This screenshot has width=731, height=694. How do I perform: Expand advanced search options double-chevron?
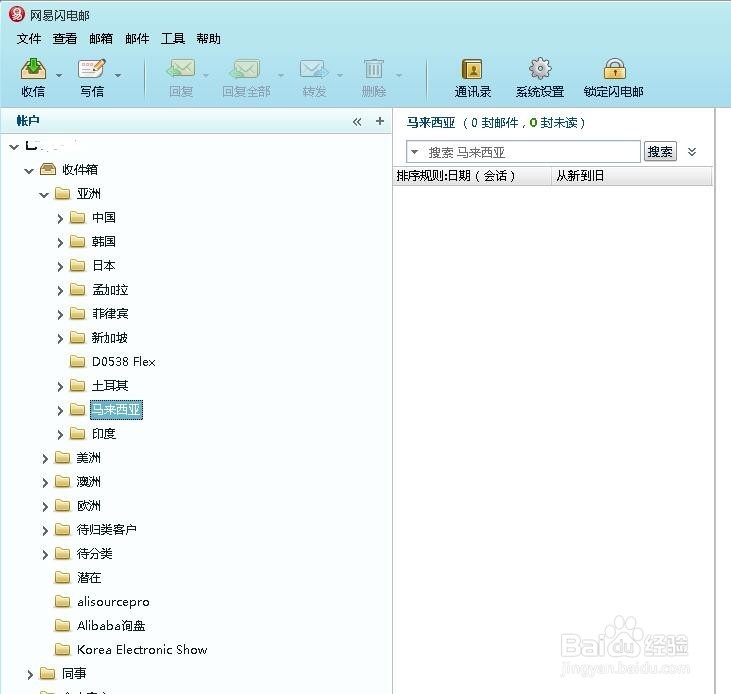[692, 152]
